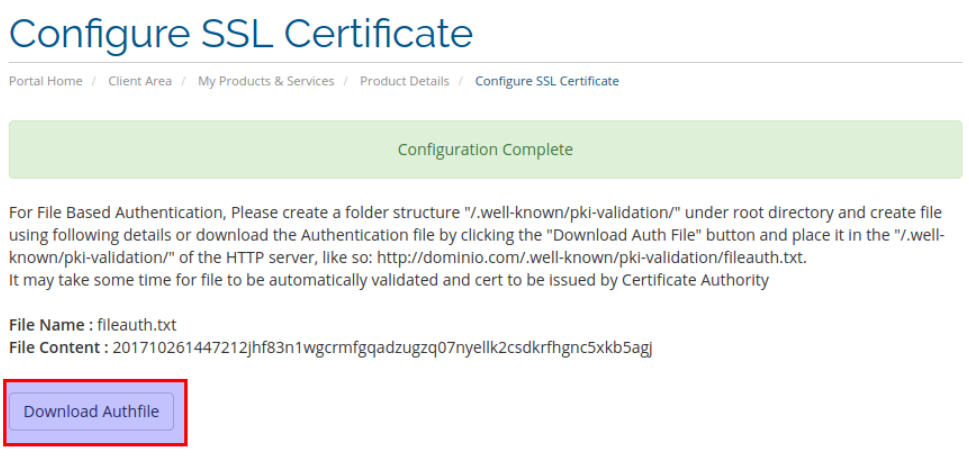969x463 pixels.
Task: Click the "It may take some time" sentence
Action: (x=389, y=281)
